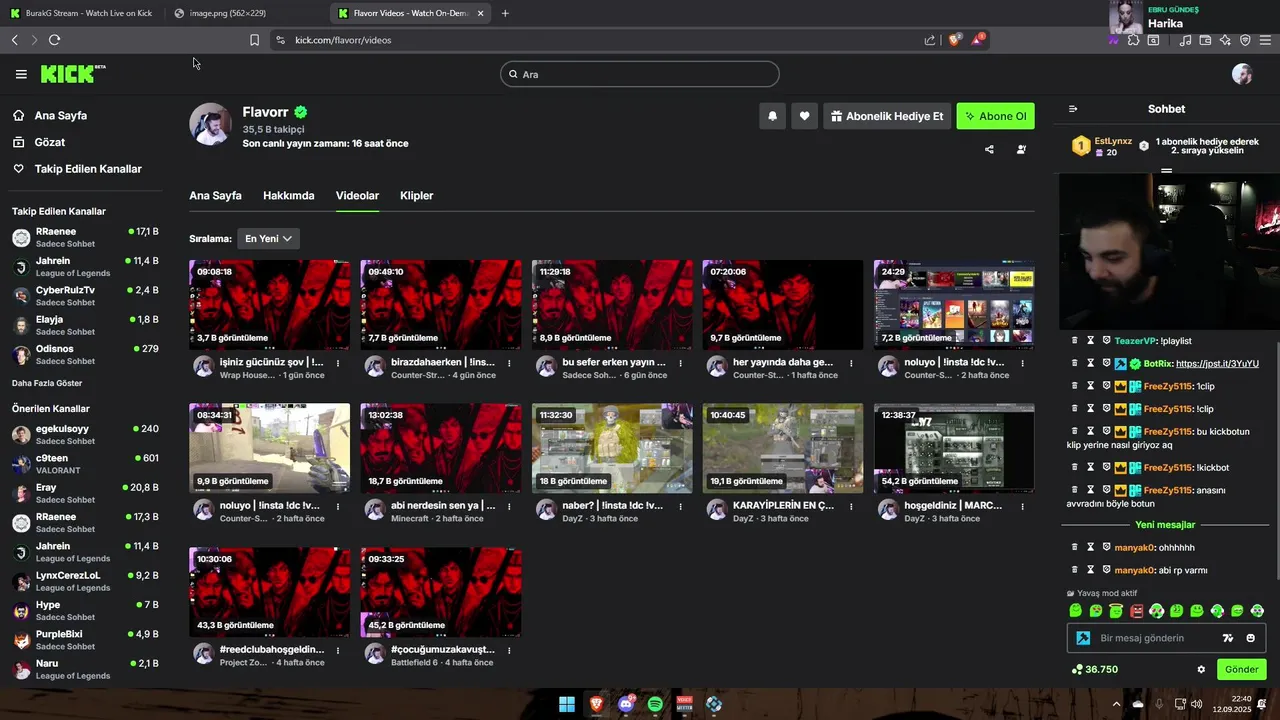The height and width of the screenshot is (720, 1280).
Task: Open Brave Shields icon in address bar
Action: point(954,40)
